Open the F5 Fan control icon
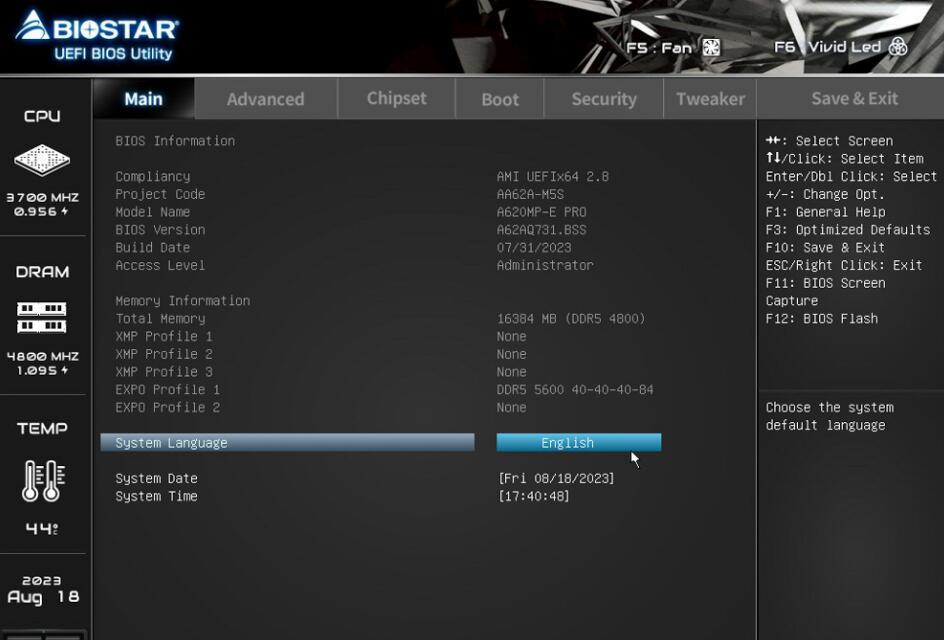944x640 pixels. (x=711, y=47)
